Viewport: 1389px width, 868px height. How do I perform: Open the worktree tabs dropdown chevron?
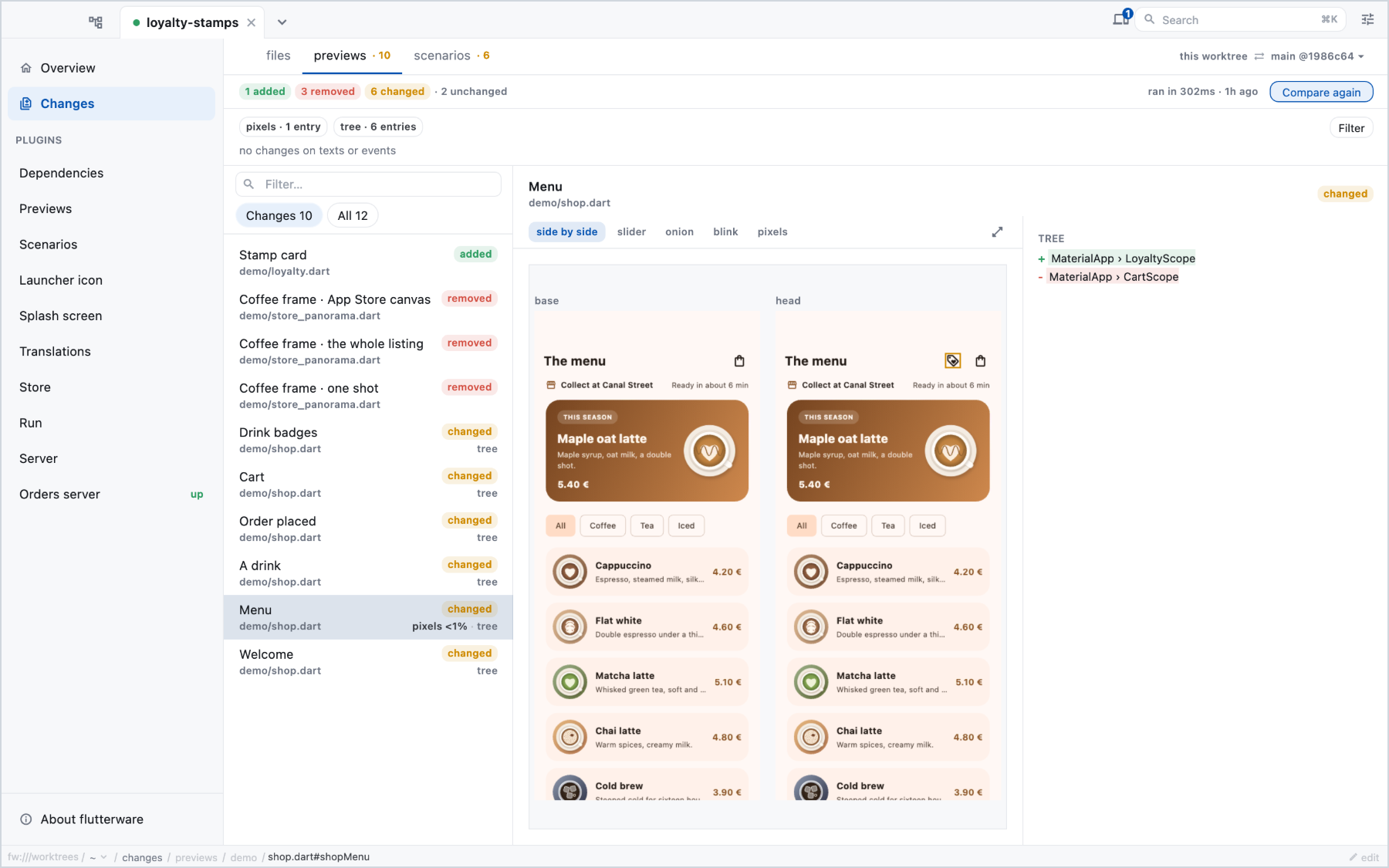point(282,22)
